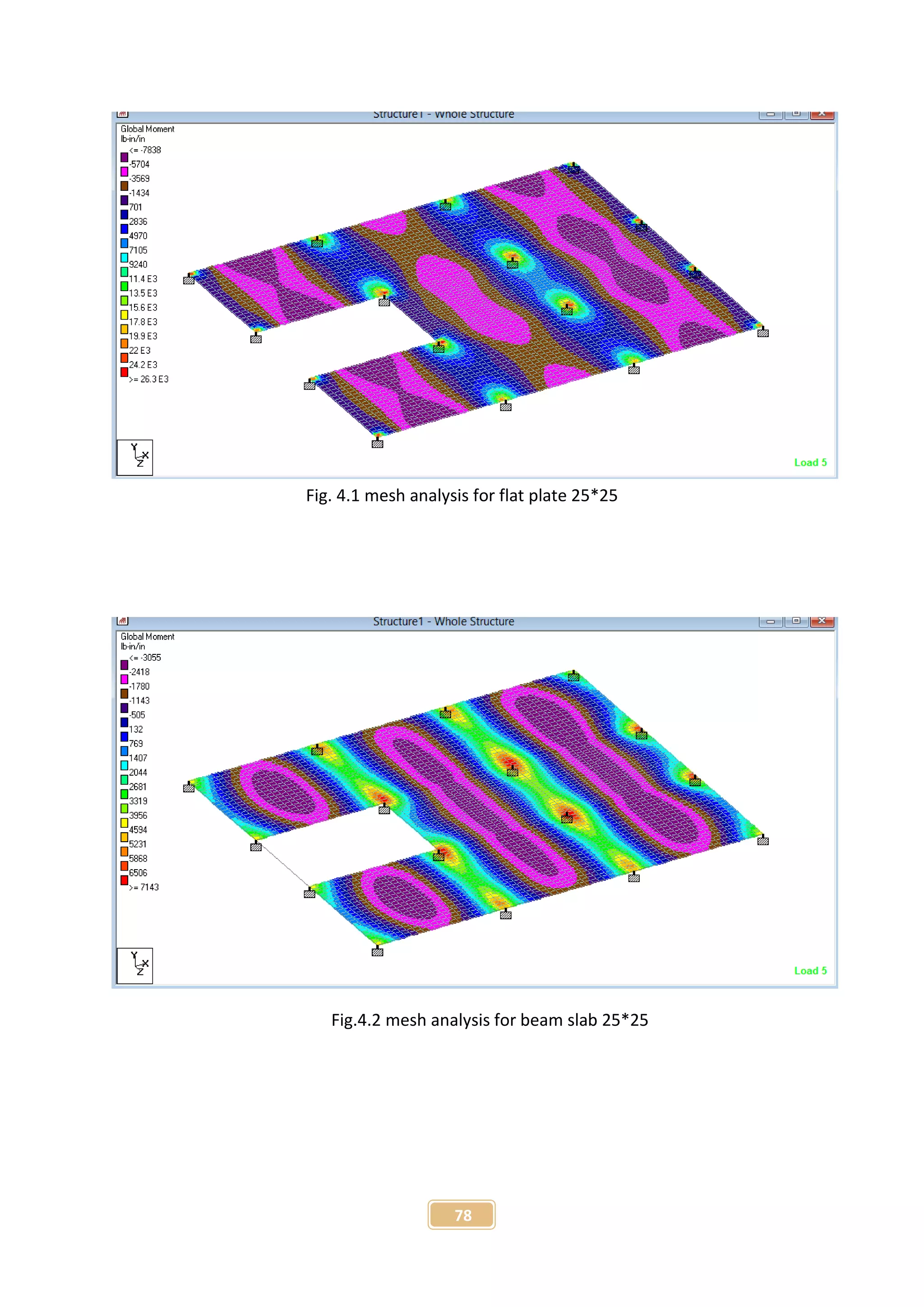The width and height of the screenshot is (924, 1307).
Task: Click the '-5704' legend value
Action: click(x=139, y=165)
